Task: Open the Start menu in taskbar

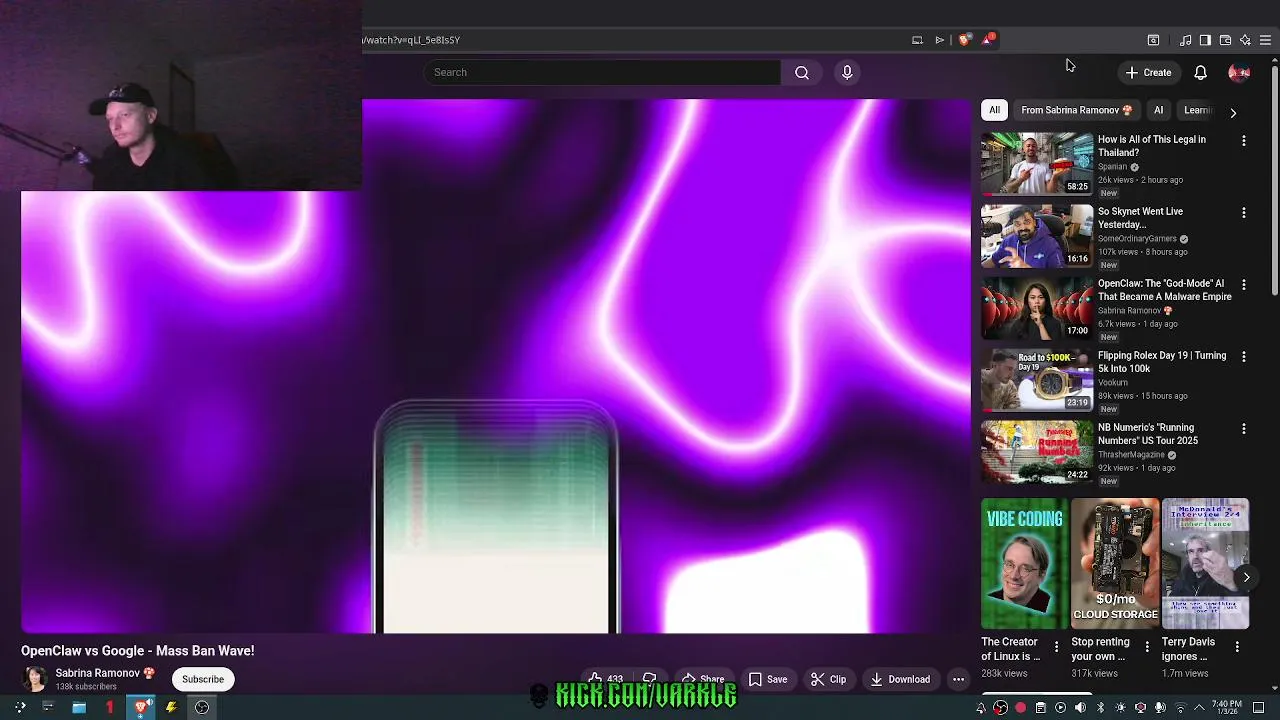Action: [x=20, y=707]
